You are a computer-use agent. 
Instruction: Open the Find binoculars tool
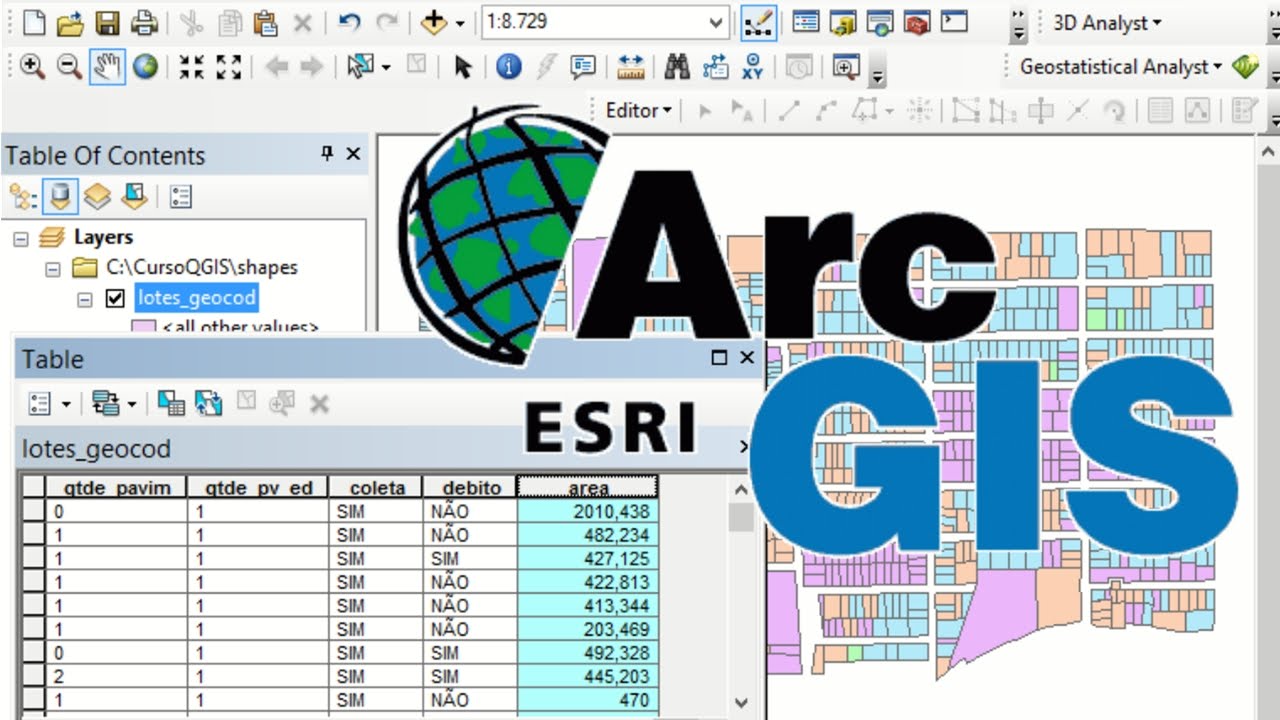pos(677,67)
